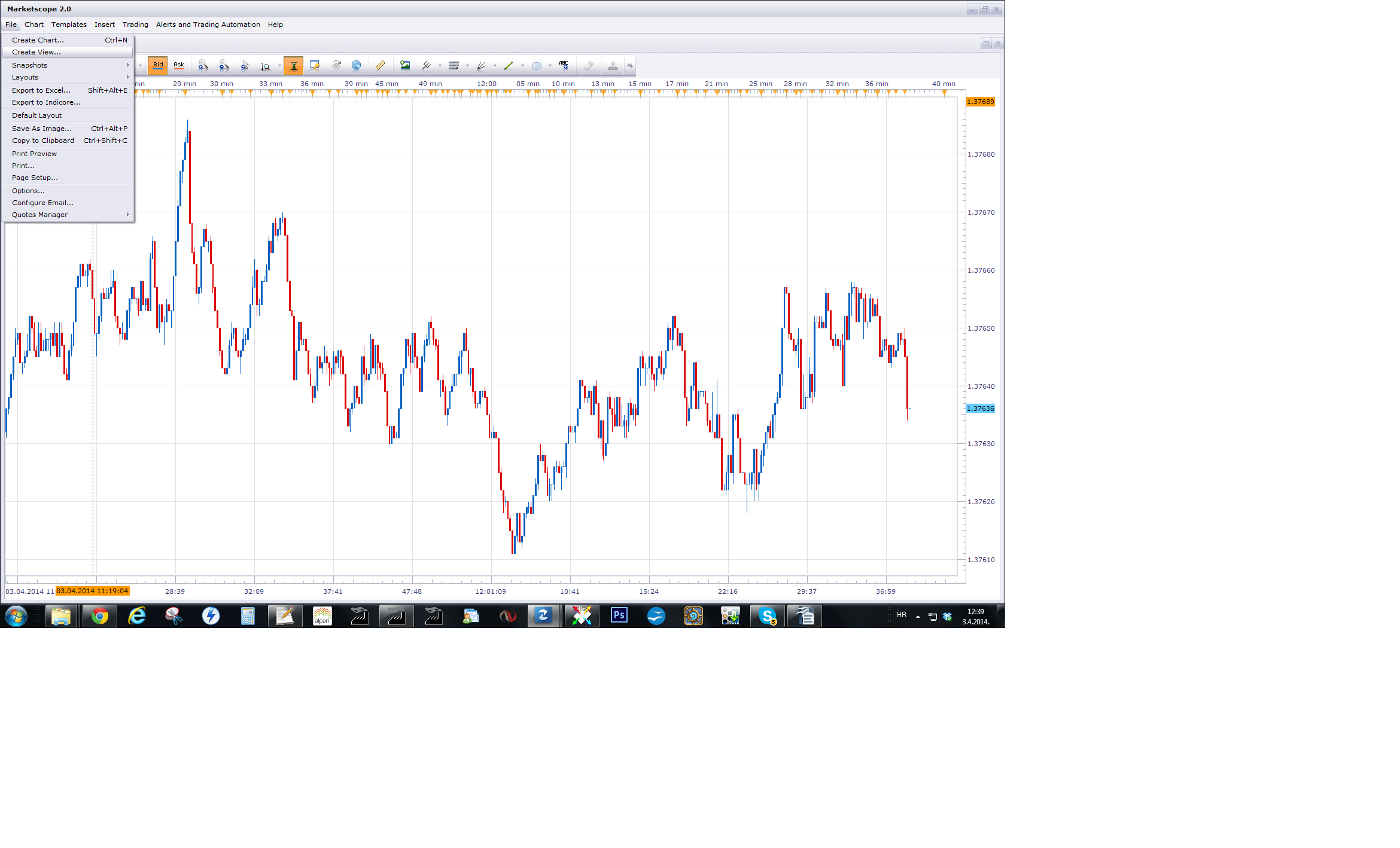Screen dimensions: 1400x848
Task: Show hidden system tray icons arrow
Action: pos(918,617)
